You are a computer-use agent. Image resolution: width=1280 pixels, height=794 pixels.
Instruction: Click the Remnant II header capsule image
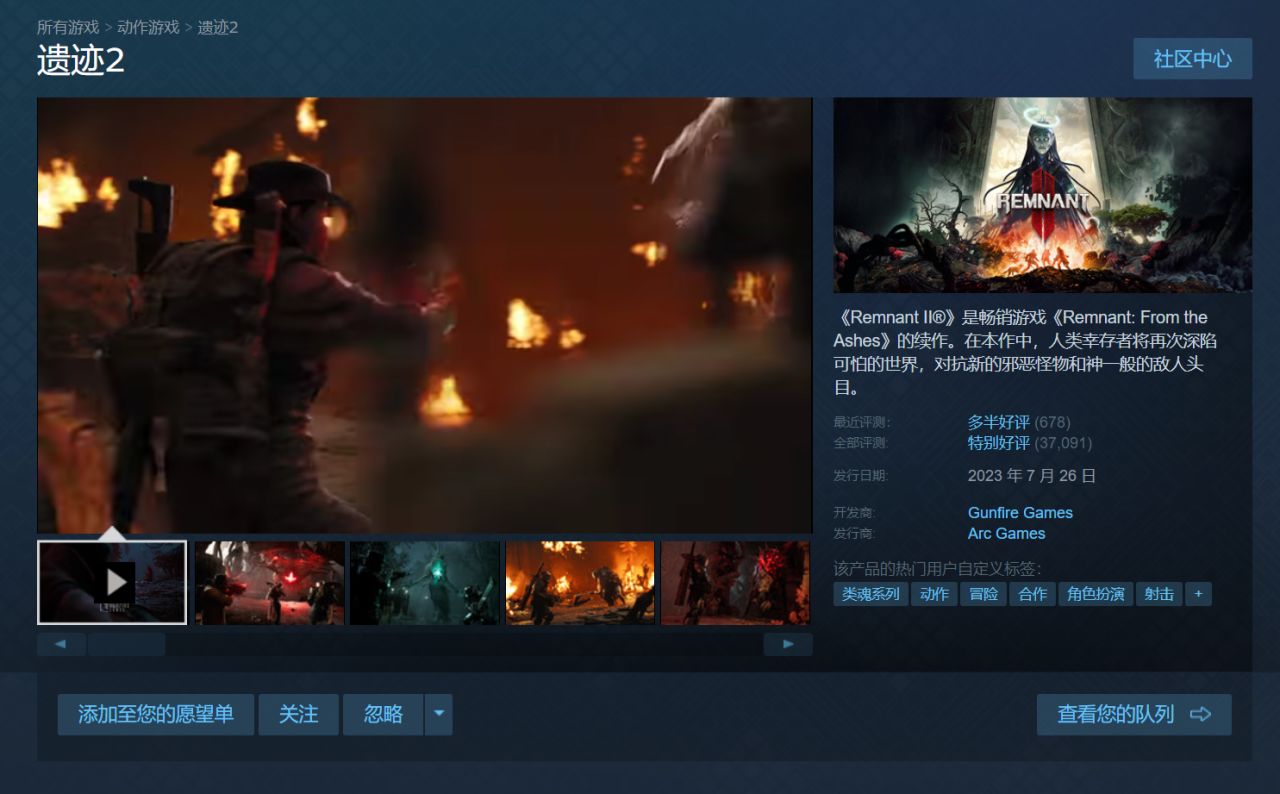coord(1042,195)
